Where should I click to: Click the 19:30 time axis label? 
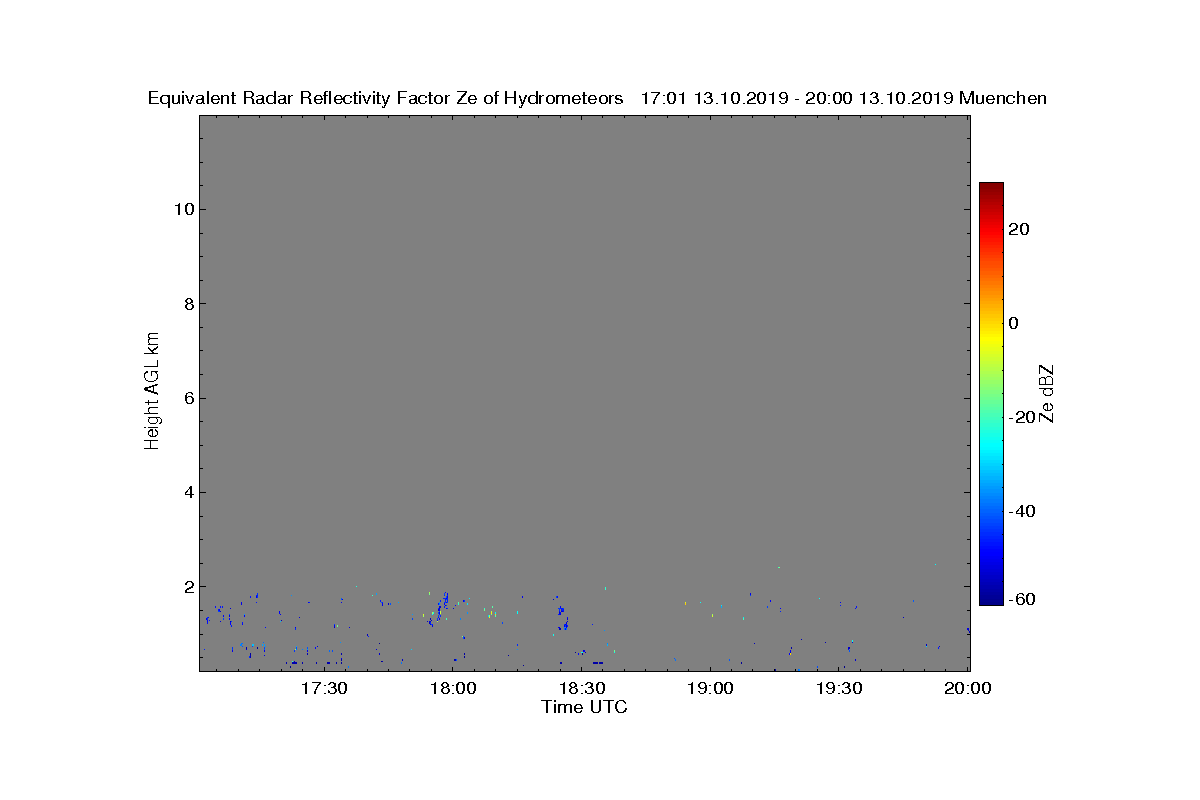point(840,688)
